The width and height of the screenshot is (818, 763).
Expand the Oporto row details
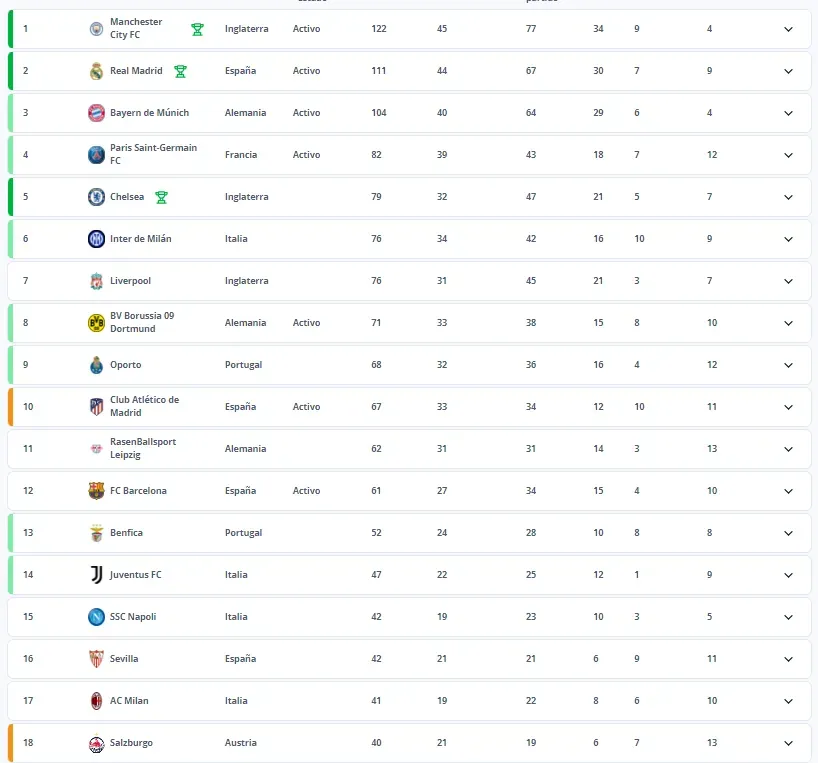(x=788, y=364)
